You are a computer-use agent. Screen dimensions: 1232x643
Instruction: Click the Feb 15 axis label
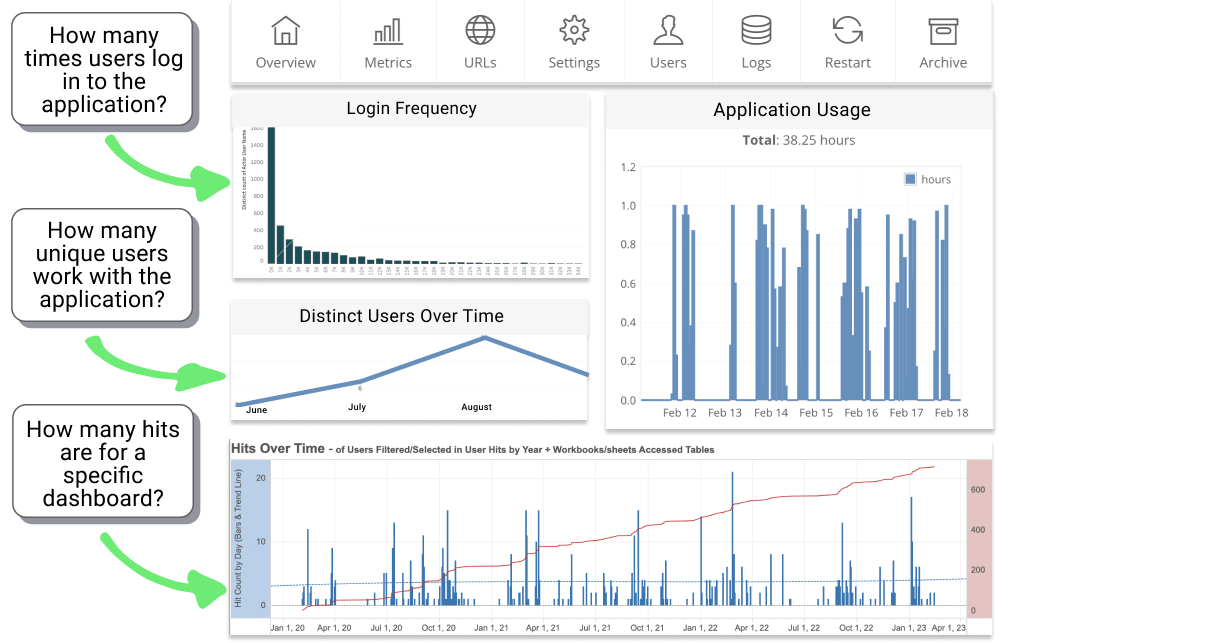tap(816, 412)
